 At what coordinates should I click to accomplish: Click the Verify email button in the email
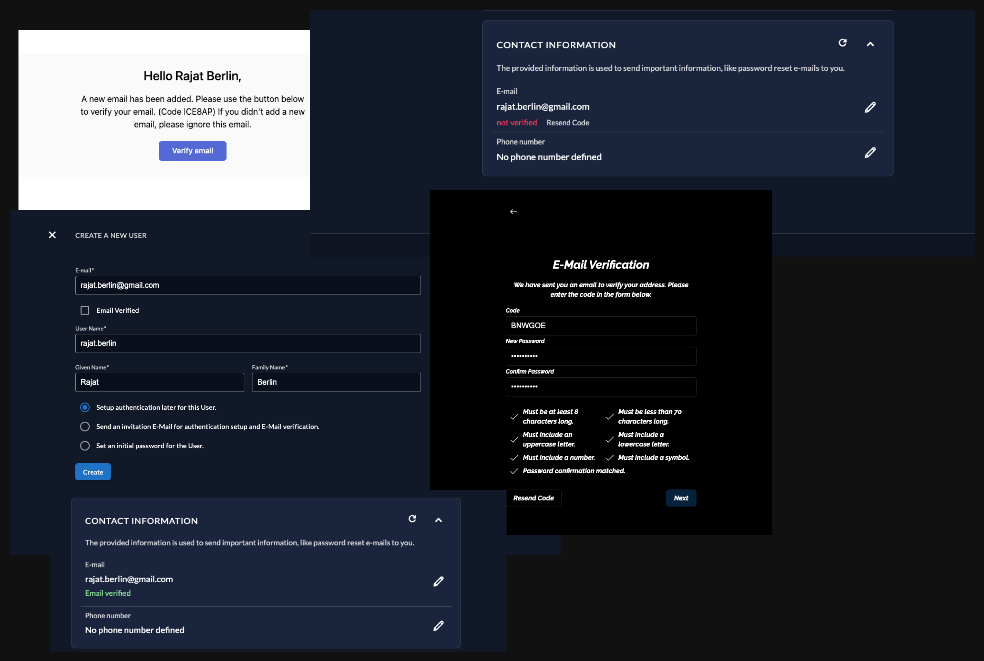pyautogui.click(x=192, y=151)
